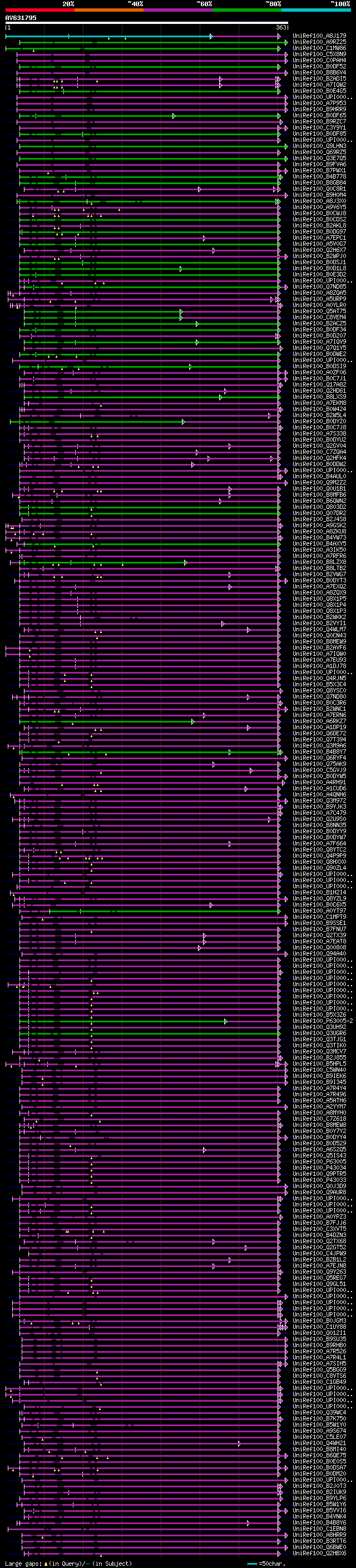Click the orange segment of the identity scale
This screenshot has width=356, height=1568.
(x=109, y=10)
